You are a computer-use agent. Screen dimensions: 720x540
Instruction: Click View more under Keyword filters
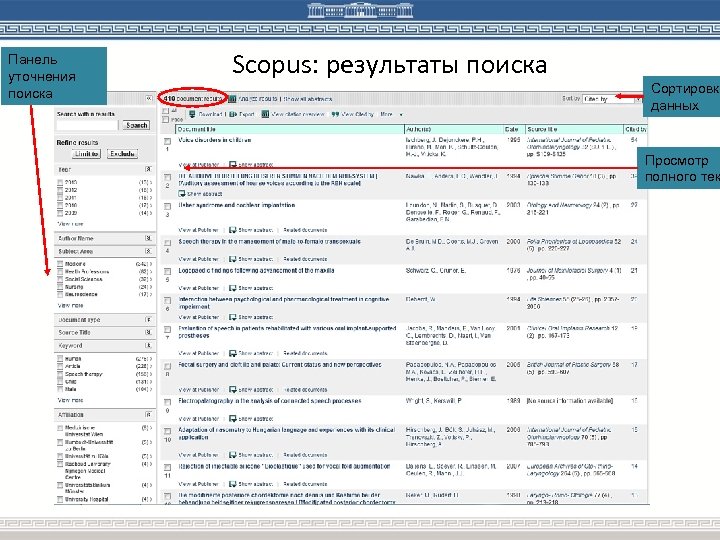click(x=70, y=400)
